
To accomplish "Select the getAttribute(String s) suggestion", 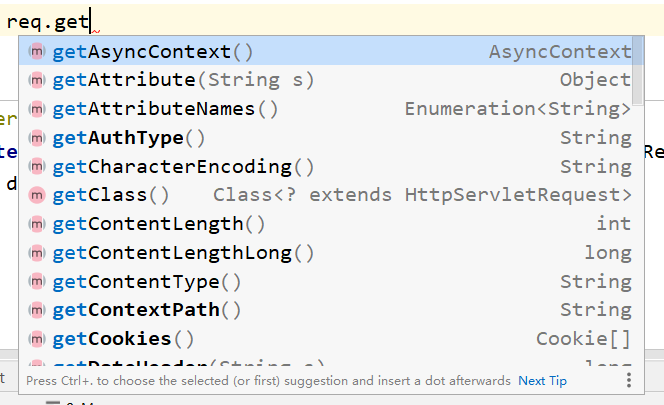I will [183, 80].
